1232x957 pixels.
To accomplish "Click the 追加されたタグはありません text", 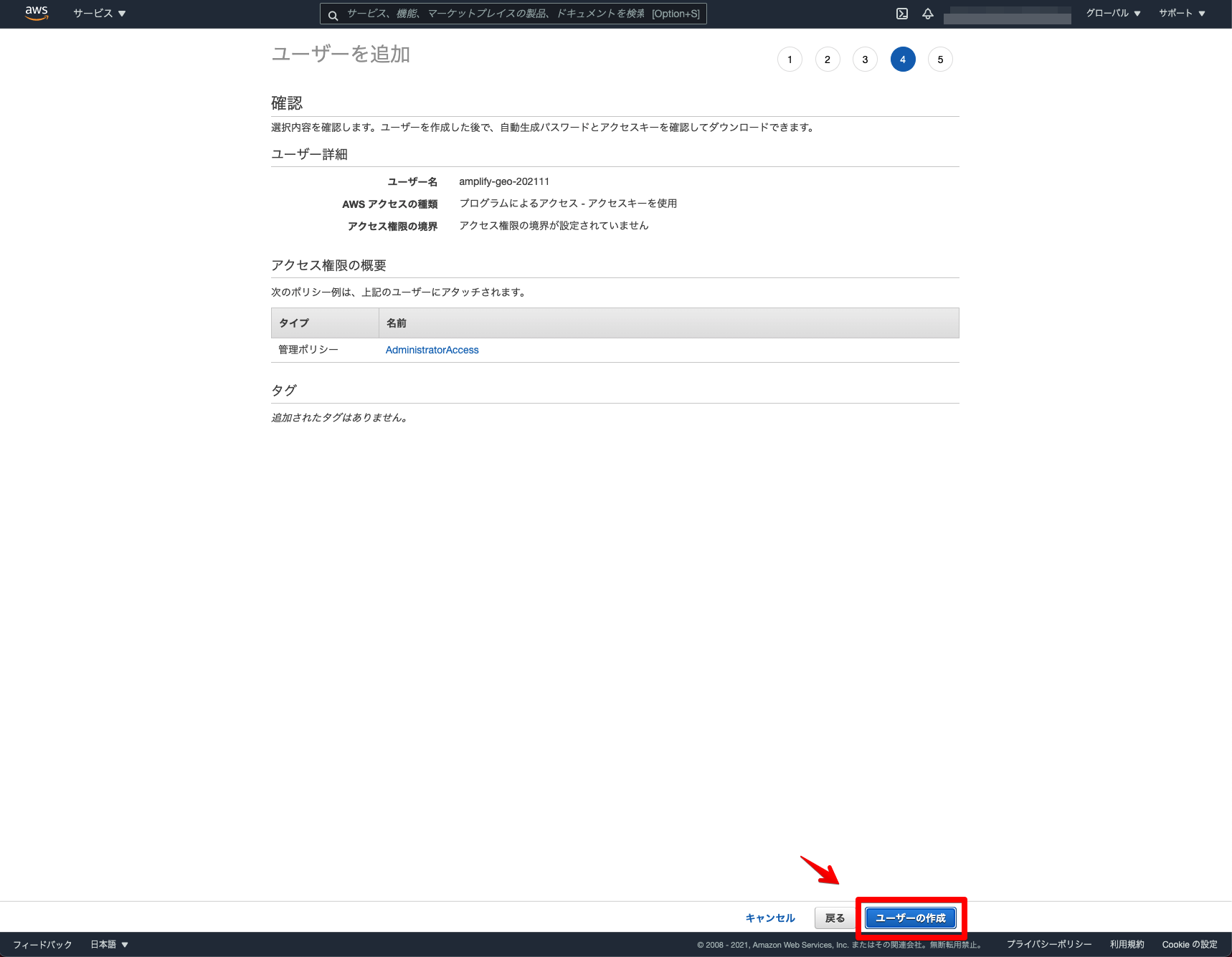I will (x=340, y=417).
